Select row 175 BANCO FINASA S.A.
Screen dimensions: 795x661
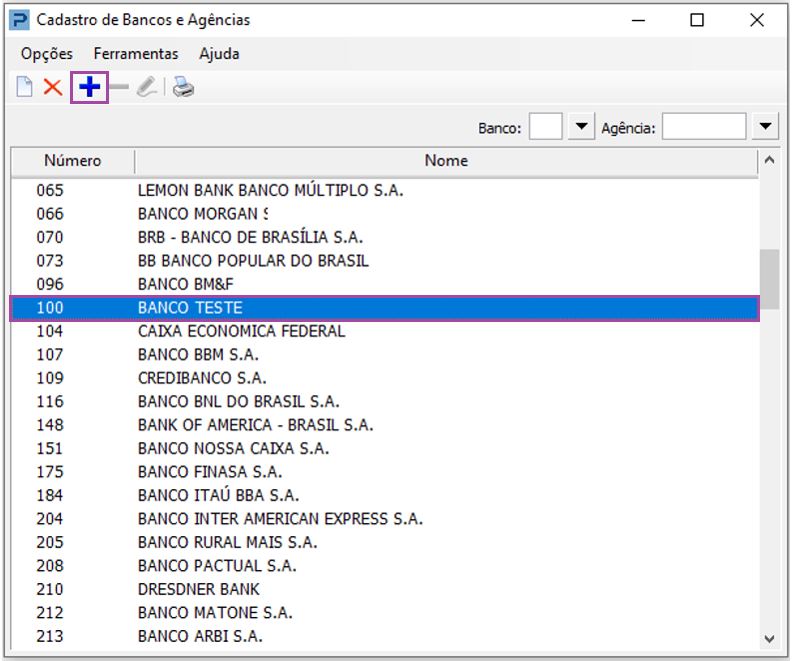coord(385,472)
